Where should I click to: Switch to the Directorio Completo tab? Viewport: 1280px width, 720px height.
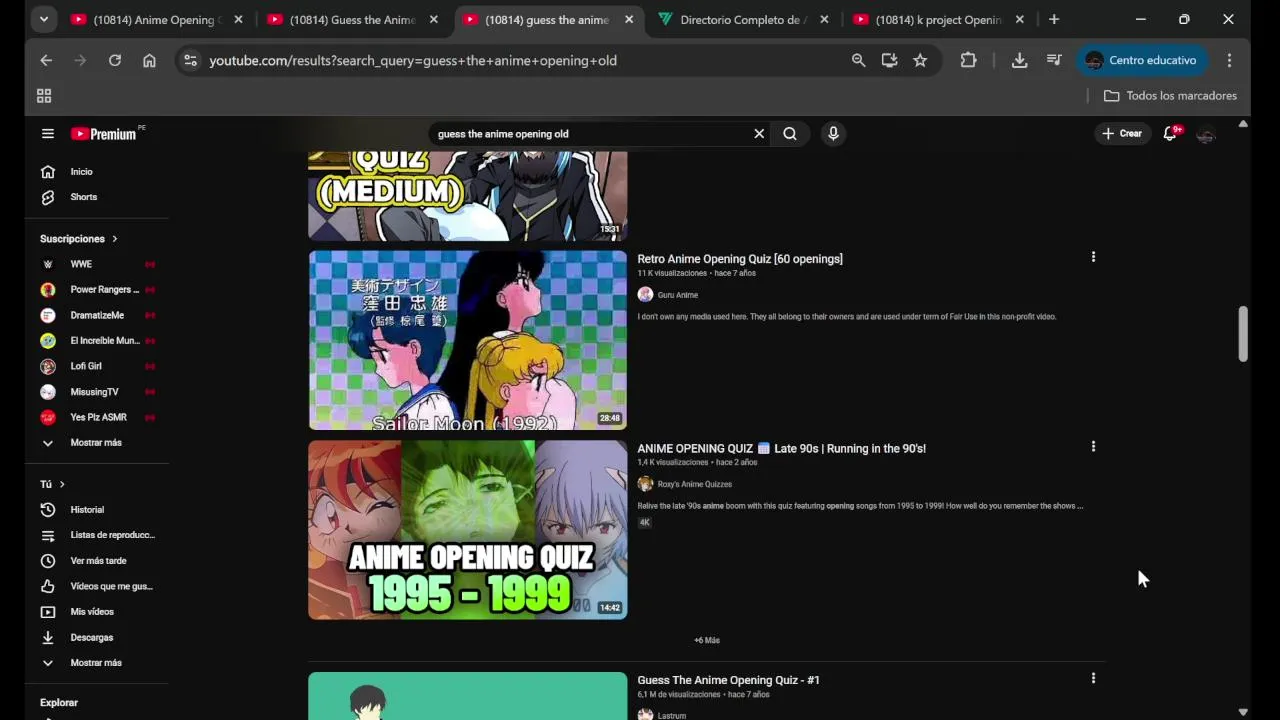click(x=743, y=20)
